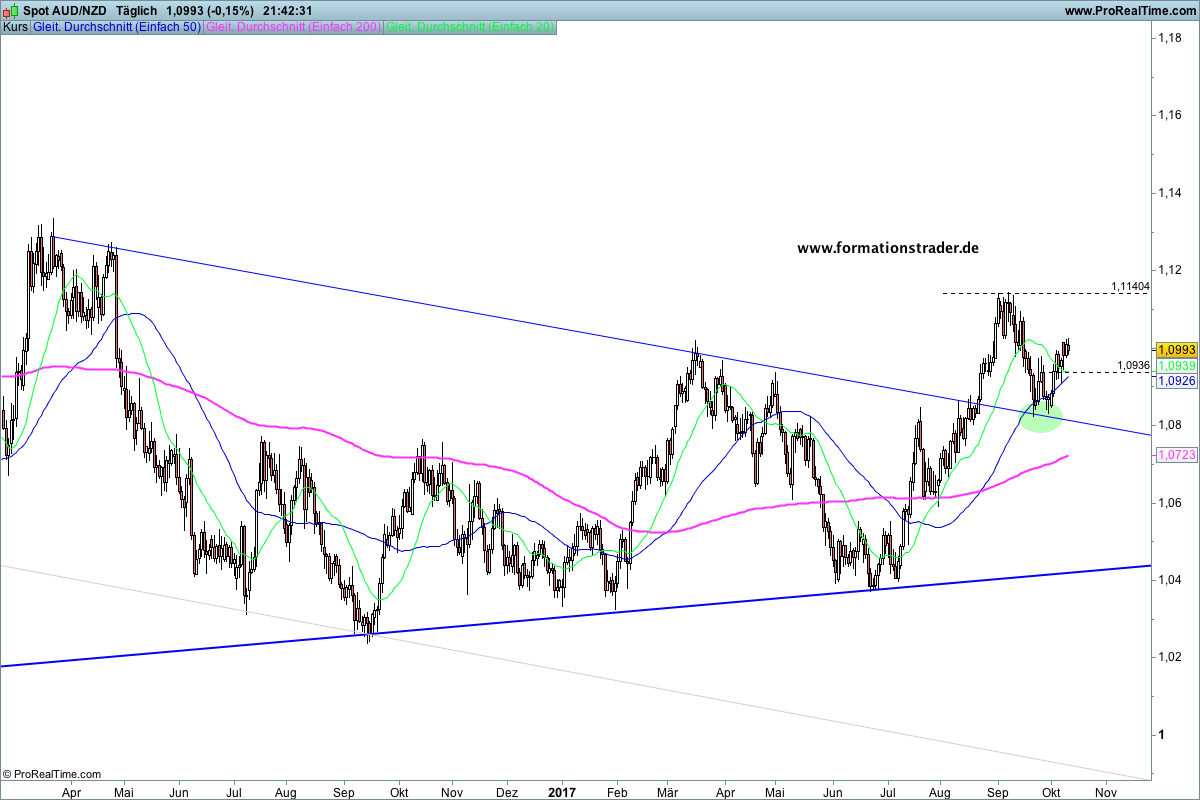Viewport: 1200px width, 800px height.
Task: Select the Gleit. Durchschnitt (Einfach 20) label
Action: tap(470, 27)
